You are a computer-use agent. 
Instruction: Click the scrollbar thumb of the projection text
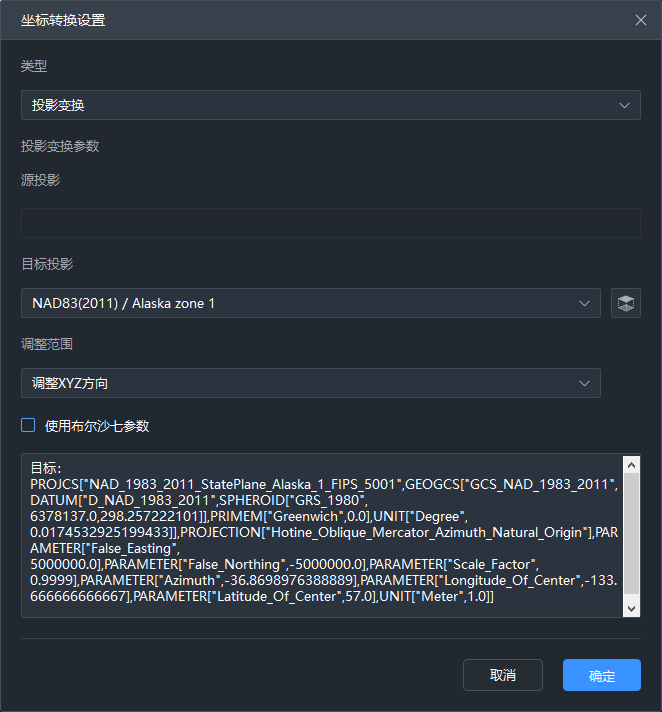(x=631, y=535)
